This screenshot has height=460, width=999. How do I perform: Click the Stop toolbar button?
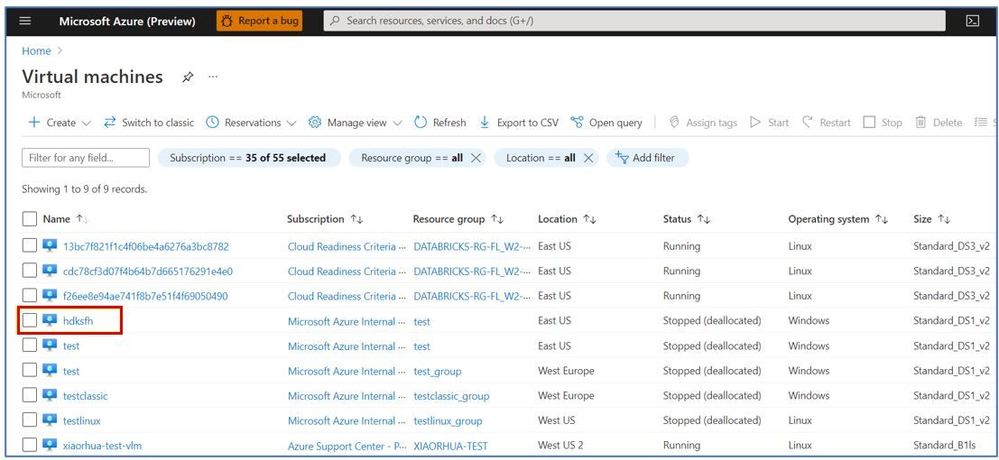point(882,122)
